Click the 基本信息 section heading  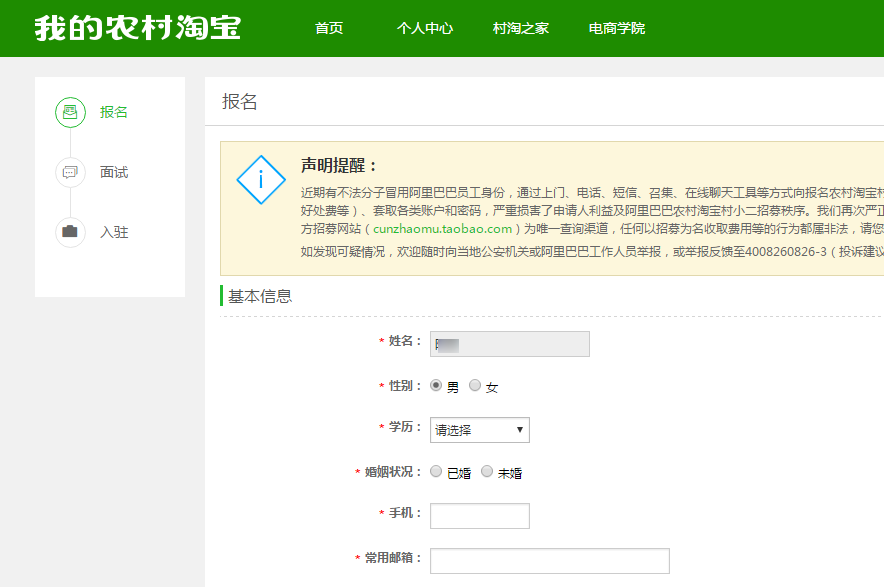point(260,296)
